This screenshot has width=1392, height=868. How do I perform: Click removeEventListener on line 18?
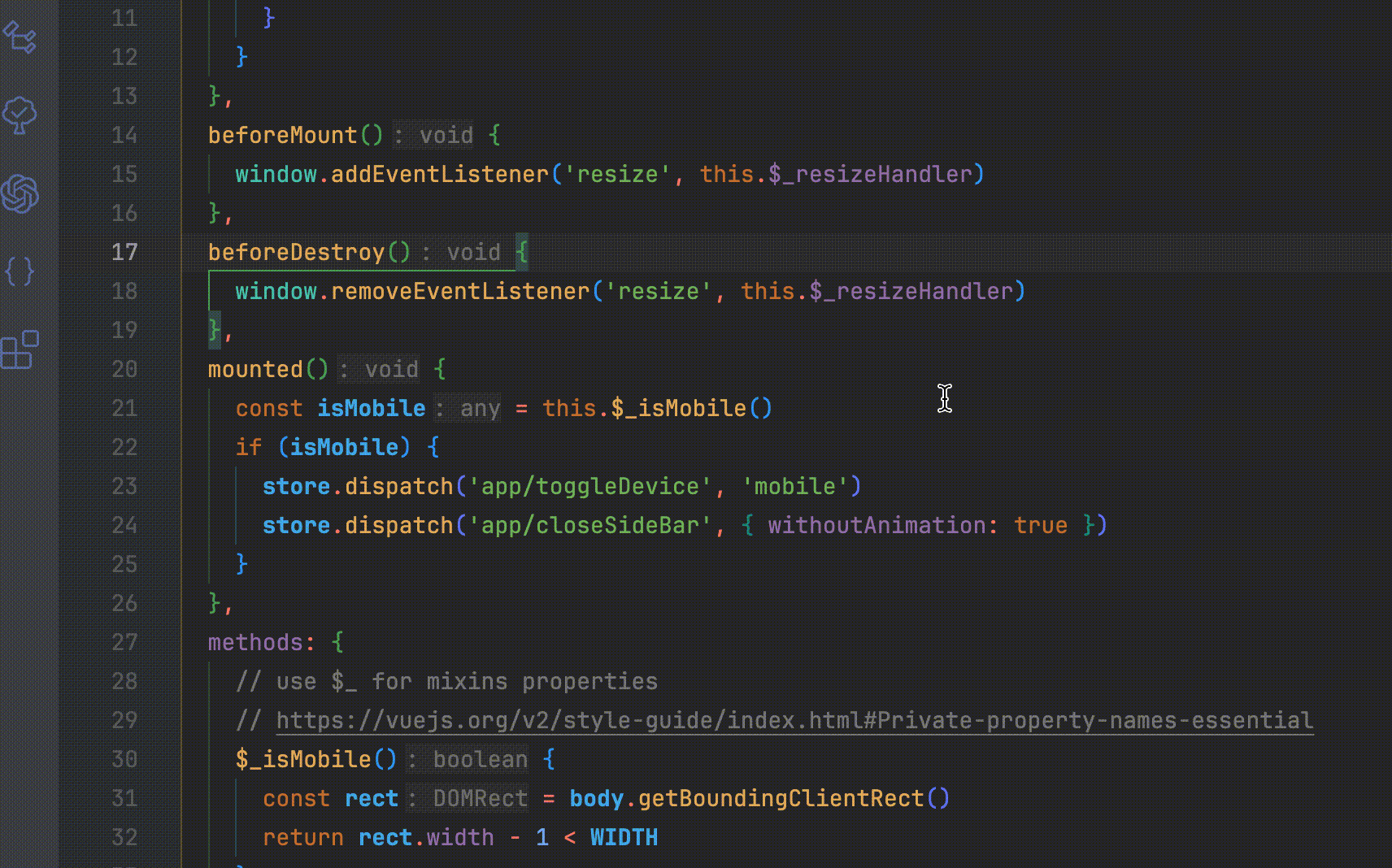click(460, 291)
